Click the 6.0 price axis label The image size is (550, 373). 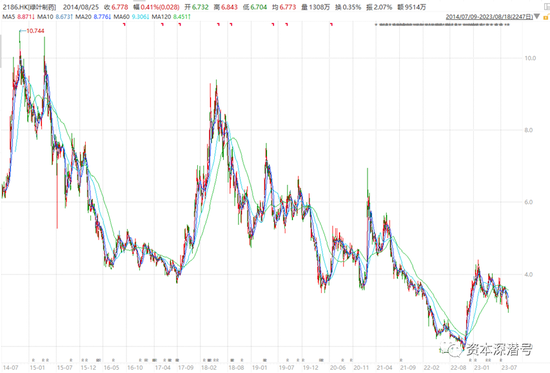[x=528, y=202]
